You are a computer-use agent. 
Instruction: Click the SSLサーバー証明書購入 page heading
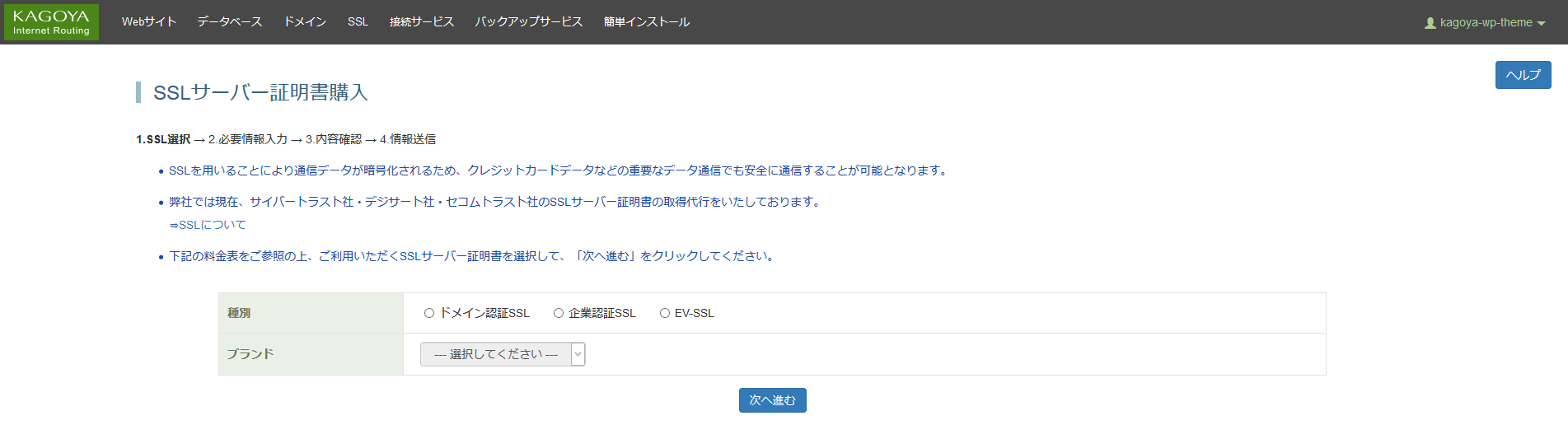pos(260,92)
